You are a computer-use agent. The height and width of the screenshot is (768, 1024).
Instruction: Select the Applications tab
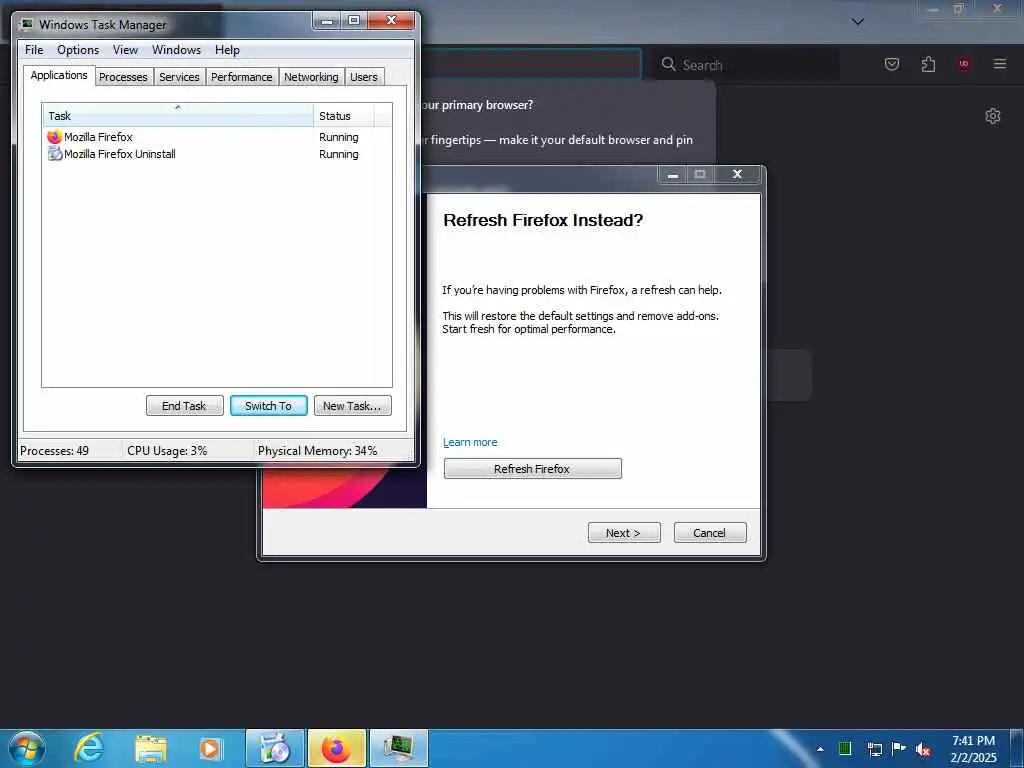59,75
